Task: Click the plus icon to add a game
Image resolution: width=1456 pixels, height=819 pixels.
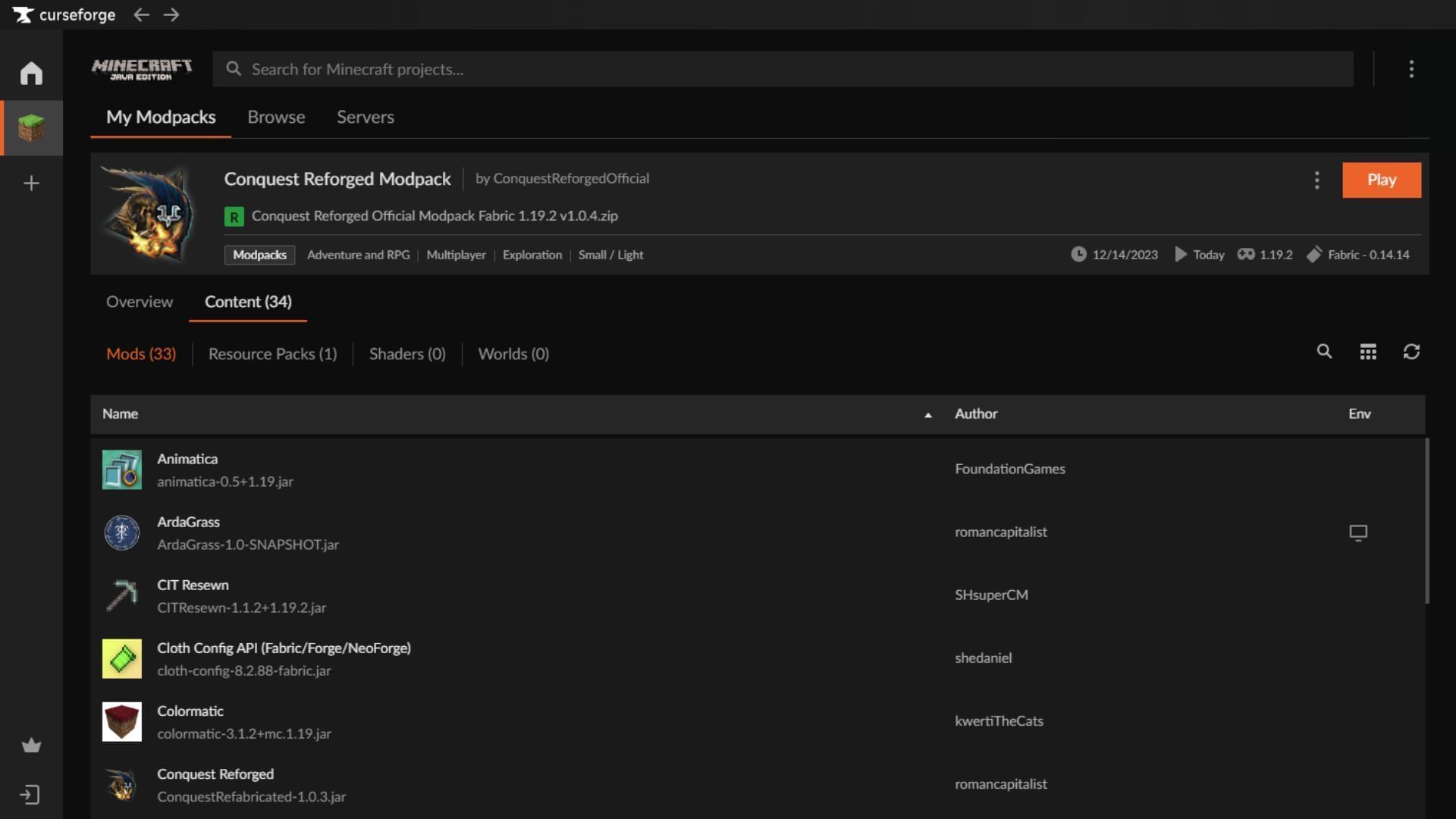Action: [x=31, y=183]
